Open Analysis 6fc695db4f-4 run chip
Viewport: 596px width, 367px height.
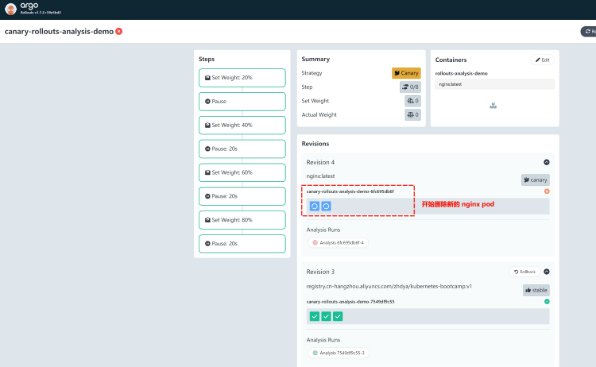click(338, 242)
